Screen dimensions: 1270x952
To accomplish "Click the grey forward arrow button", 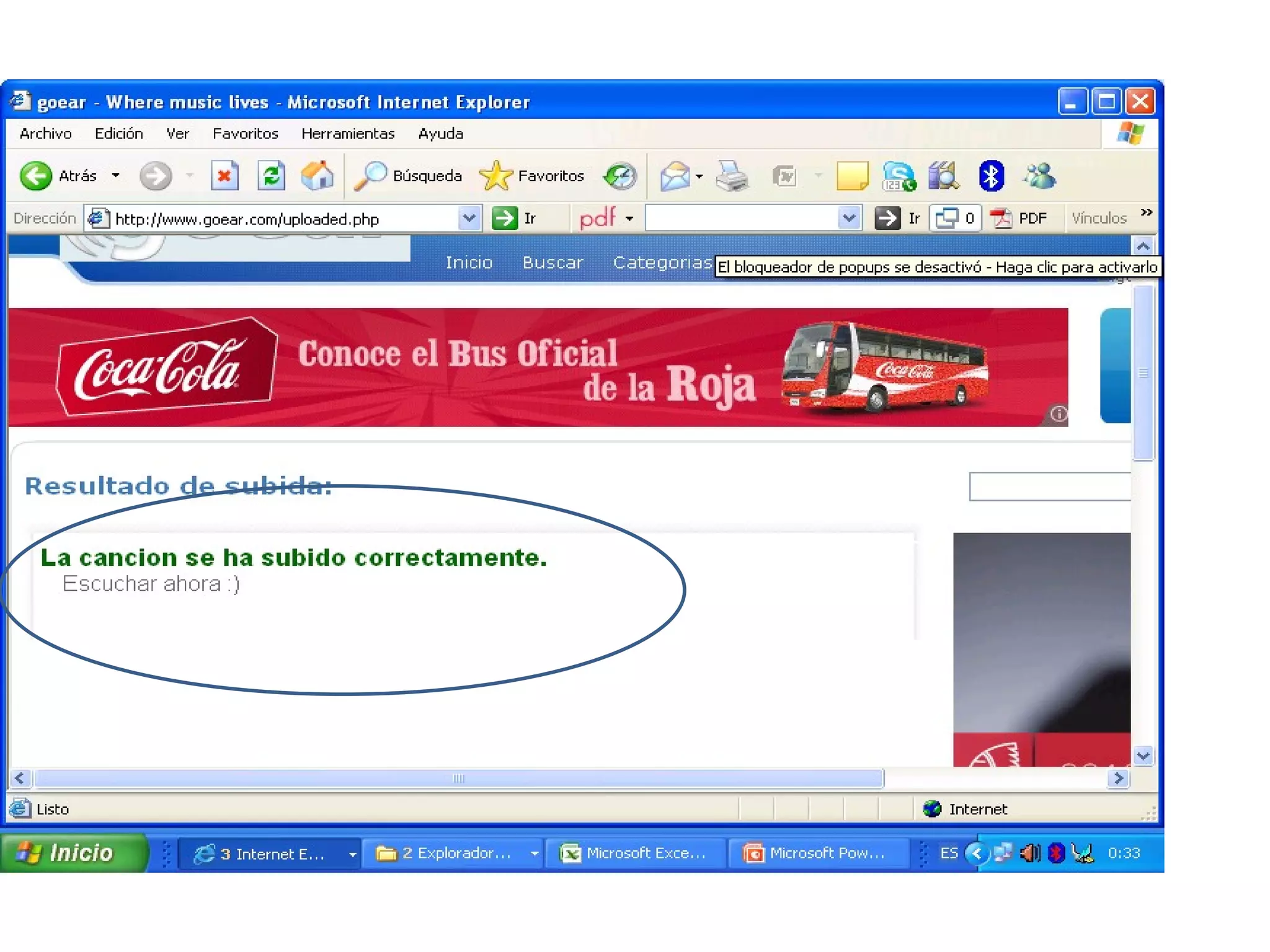I will (x=155, y=176).
